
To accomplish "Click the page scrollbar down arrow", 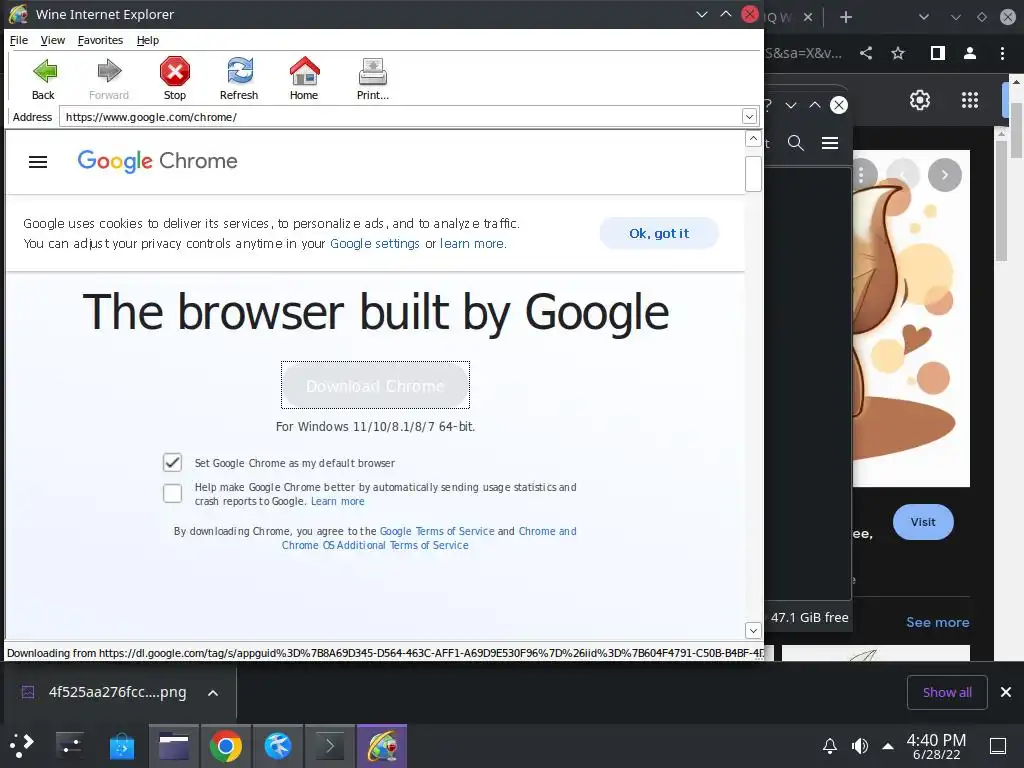I will coord(753,630).
